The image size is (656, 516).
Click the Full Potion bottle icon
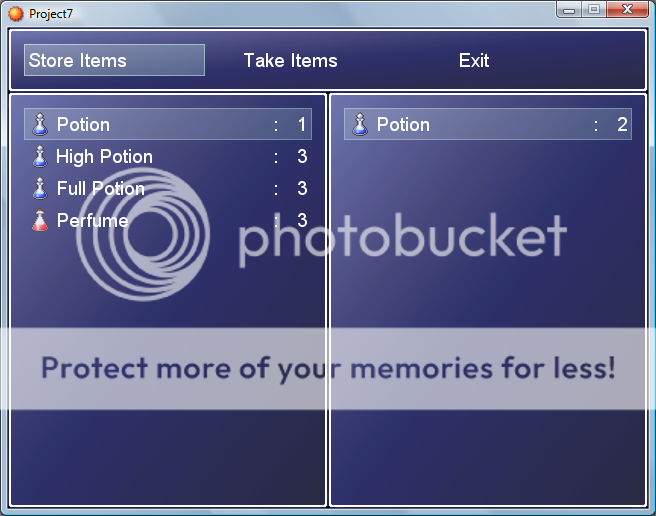point(40,188)
